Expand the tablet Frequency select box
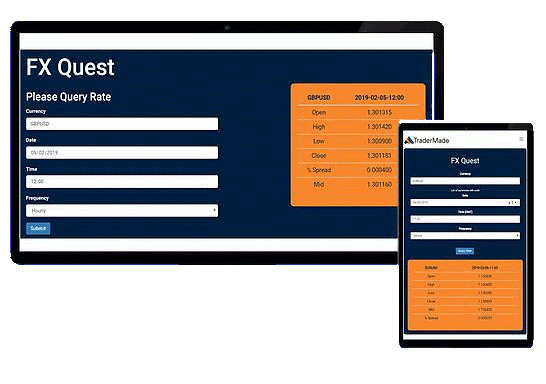This screenshot has height=384, width=546. coord(465,236)
